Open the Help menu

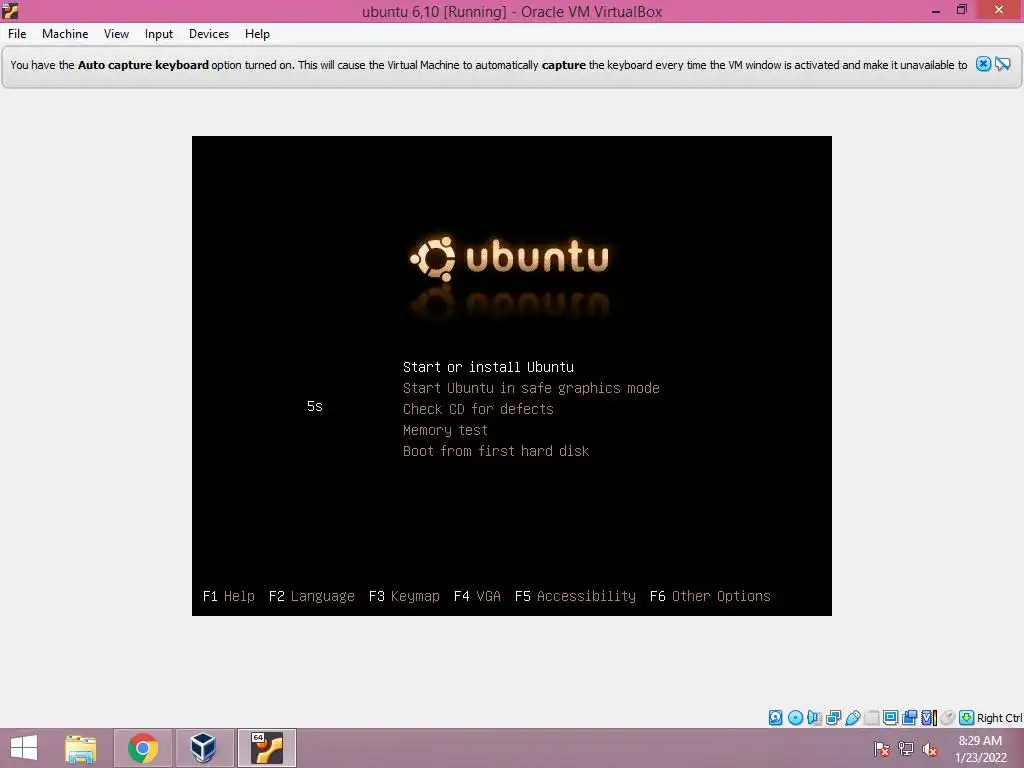(x=257, y=34)
